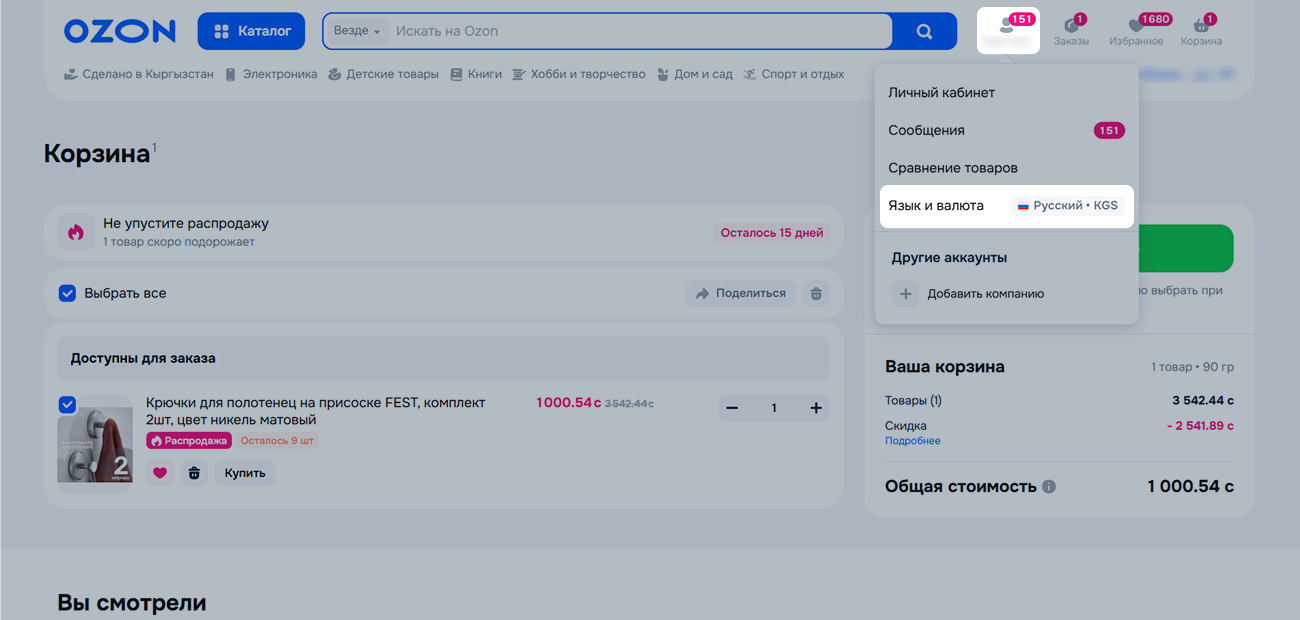The image size is (1300, 620).
Task: Click the Поделиться button
Action: (741, 294)
